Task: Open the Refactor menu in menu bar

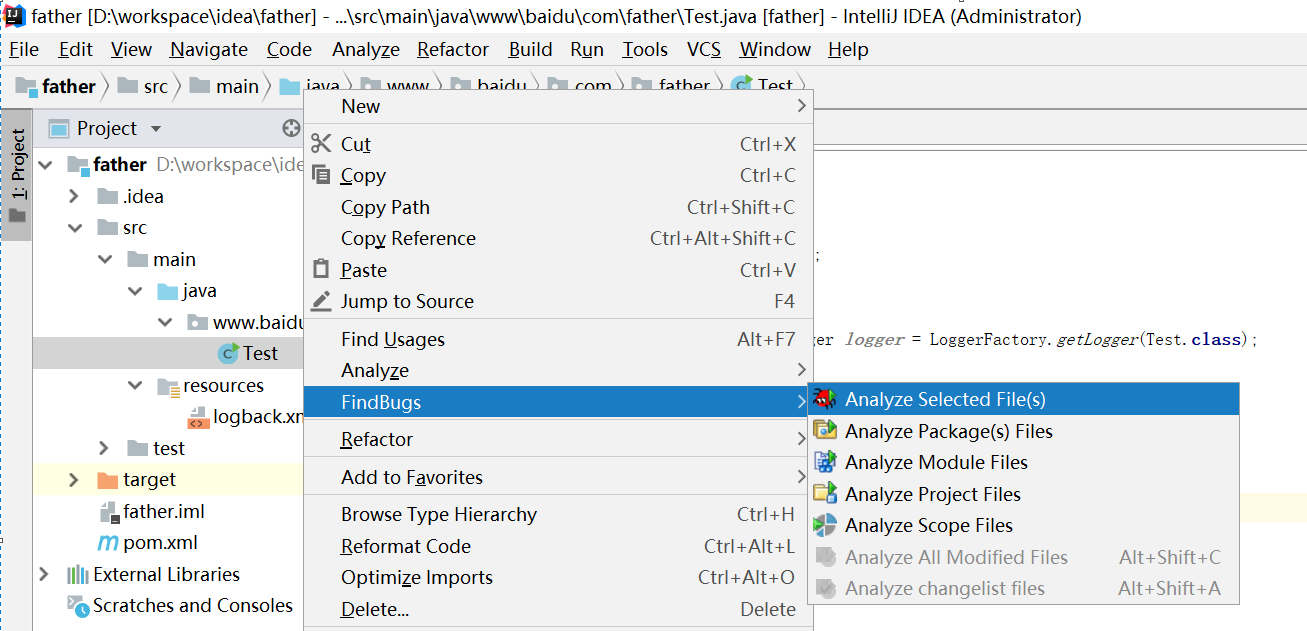Action: coord(453,49)
